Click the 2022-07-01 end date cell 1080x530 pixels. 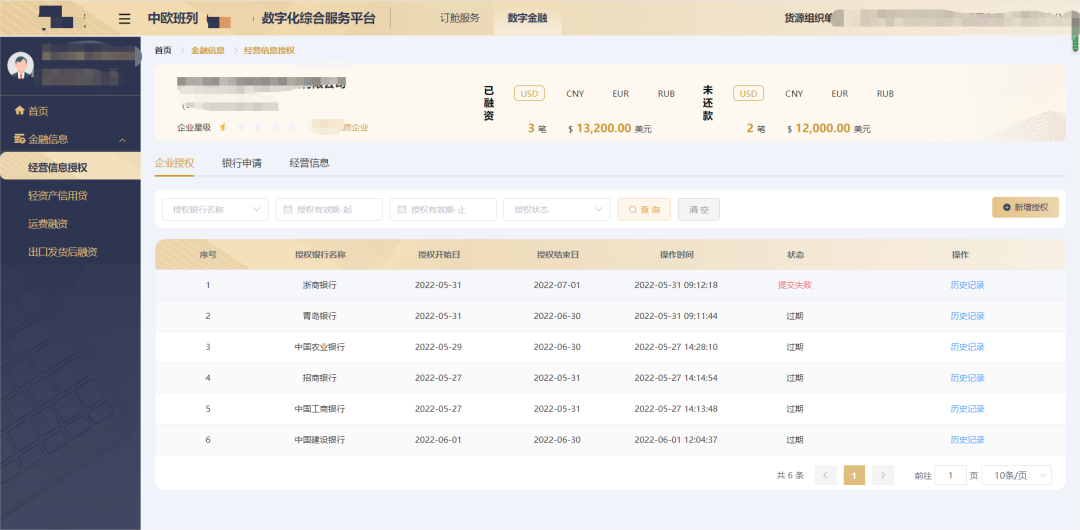[557, 285]
